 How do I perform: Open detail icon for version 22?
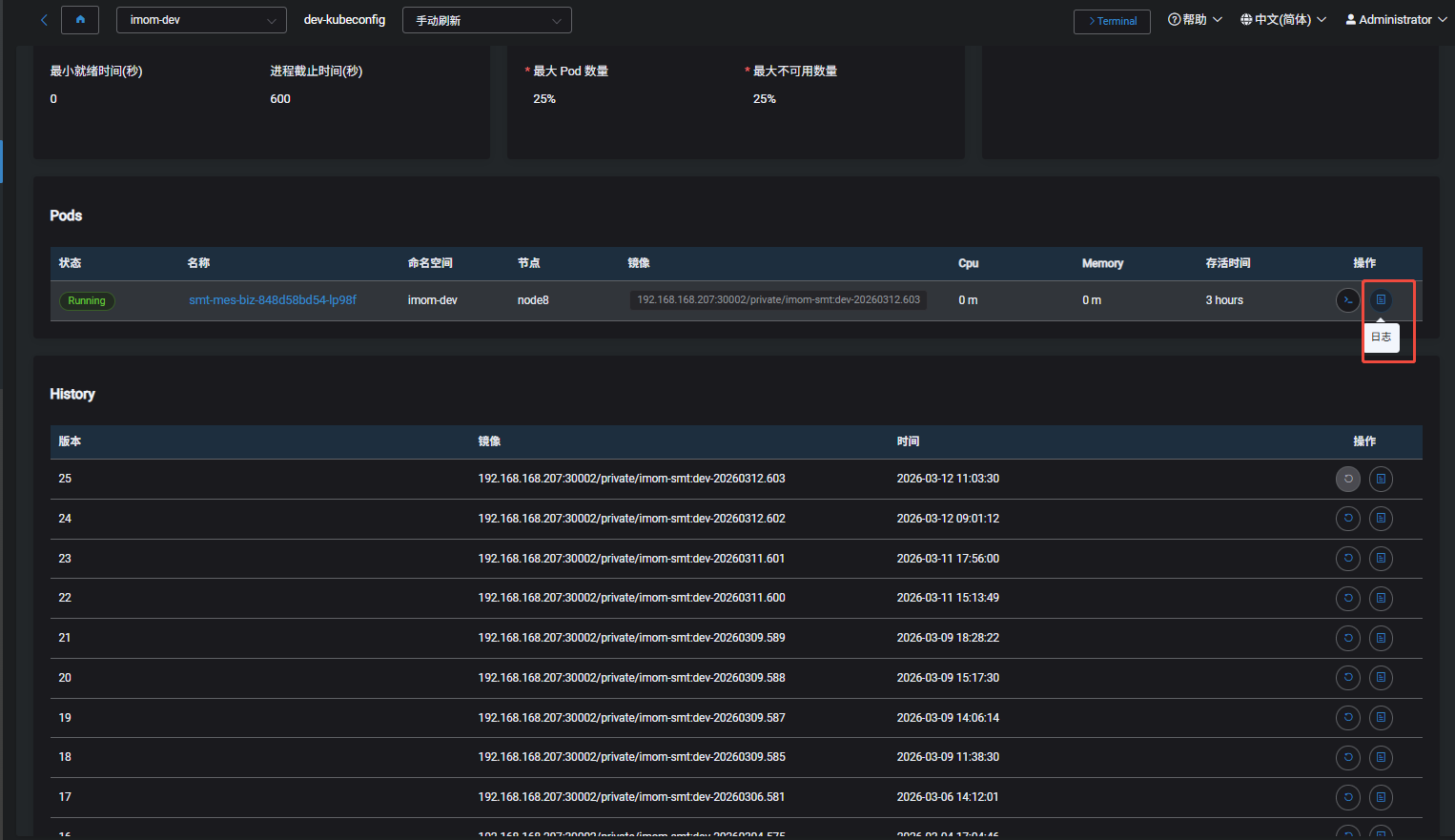pos(1381,599)
